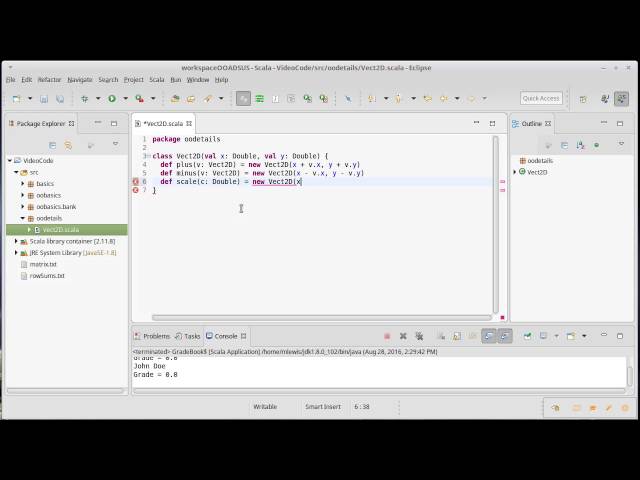
Task: Click editor vertical scrollbar
Action: pyautogui.click(x=496, y=224)
